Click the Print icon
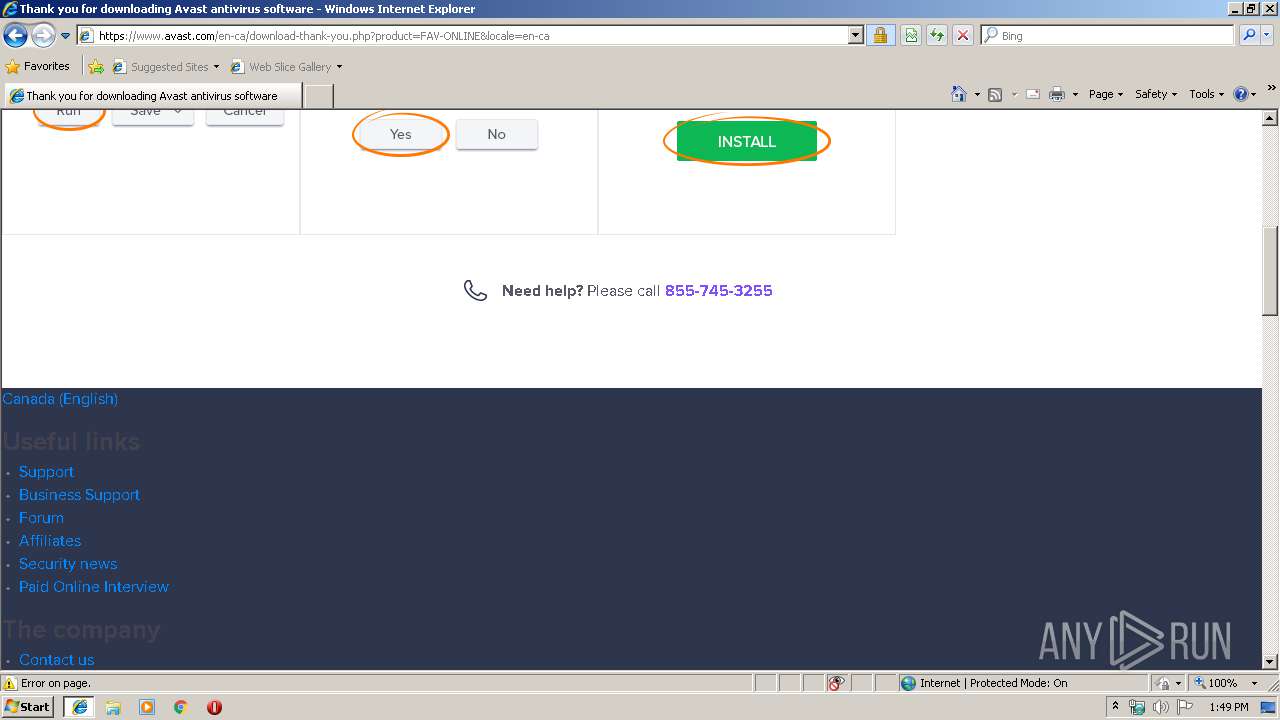The width and height of the screenshot is (1280, 720). point(1057,94)
